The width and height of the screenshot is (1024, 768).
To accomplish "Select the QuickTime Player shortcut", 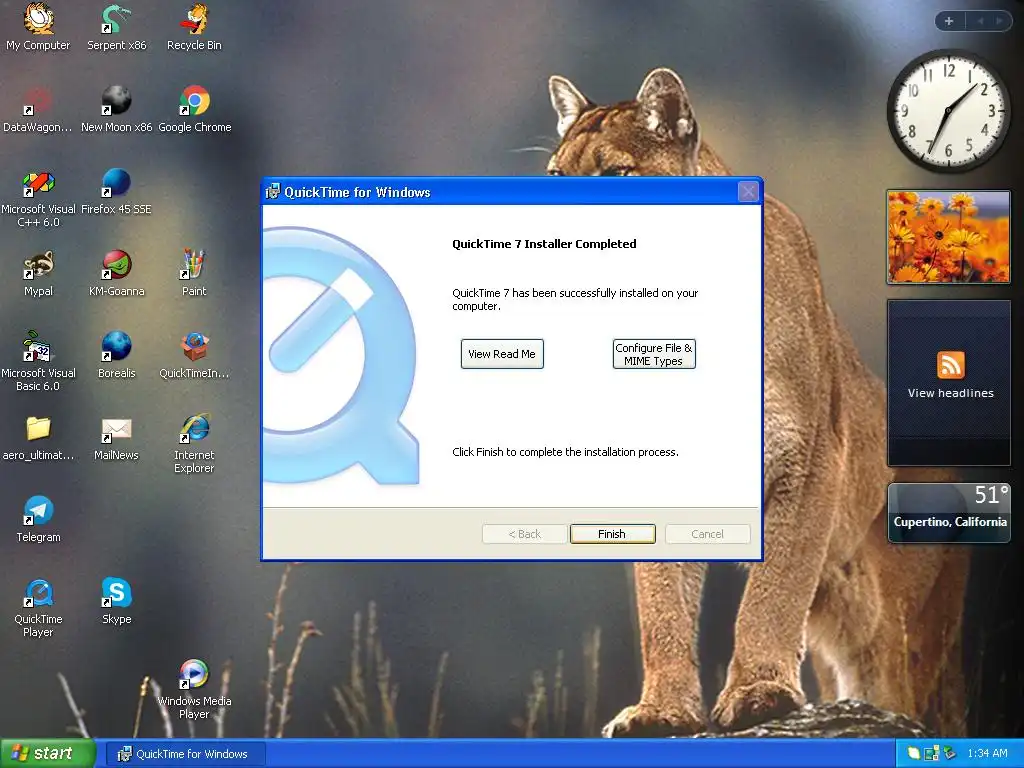I will coord(38,607).
